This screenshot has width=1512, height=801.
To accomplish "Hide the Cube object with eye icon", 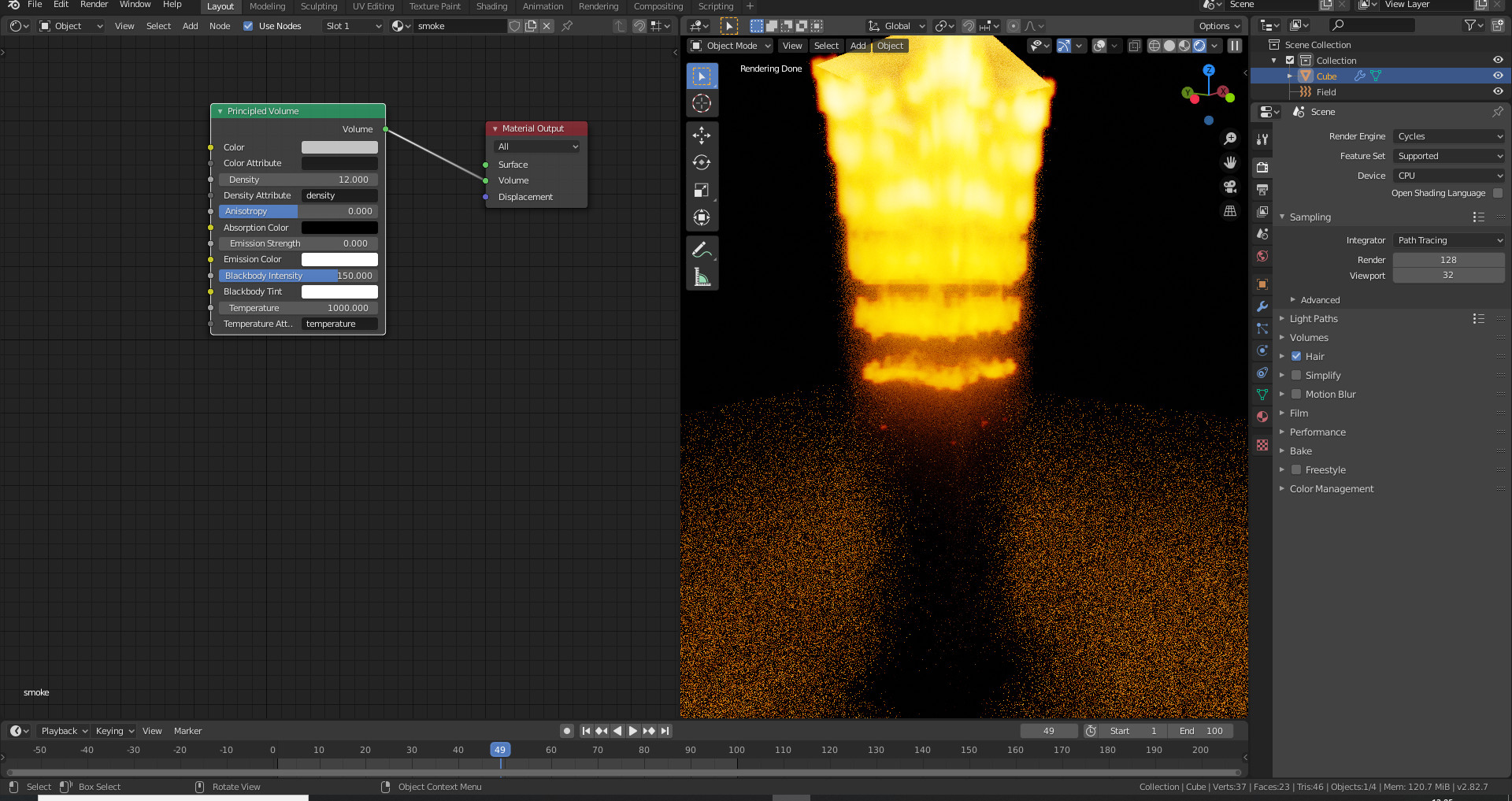I will pyautogui.click(x=1497, y=76).
